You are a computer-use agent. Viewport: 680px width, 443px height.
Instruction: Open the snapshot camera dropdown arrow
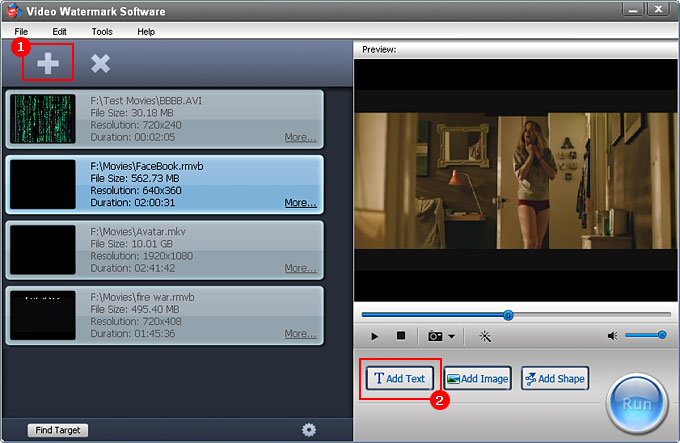451,336
